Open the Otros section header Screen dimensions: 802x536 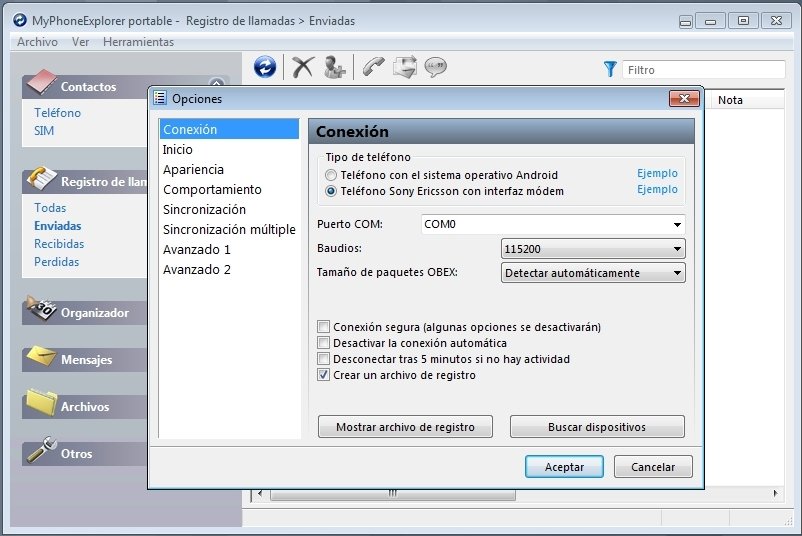pos(85,454)
